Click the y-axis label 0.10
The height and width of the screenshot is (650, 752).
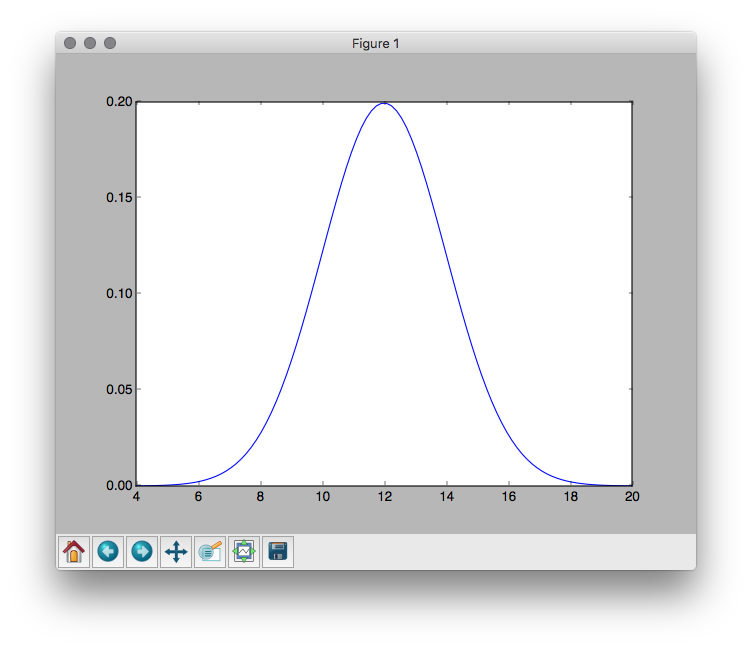tap(119, 294)
